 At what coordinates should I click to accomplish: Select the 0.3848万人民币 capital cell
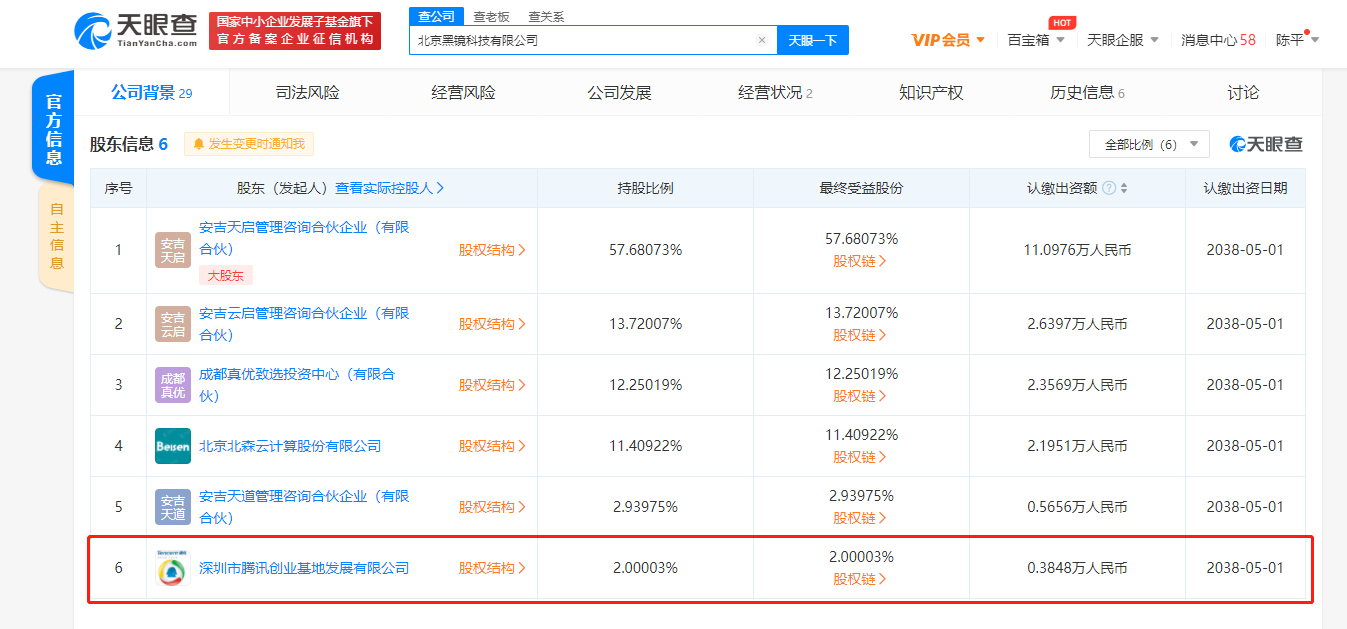click(x=1077, y=568)
